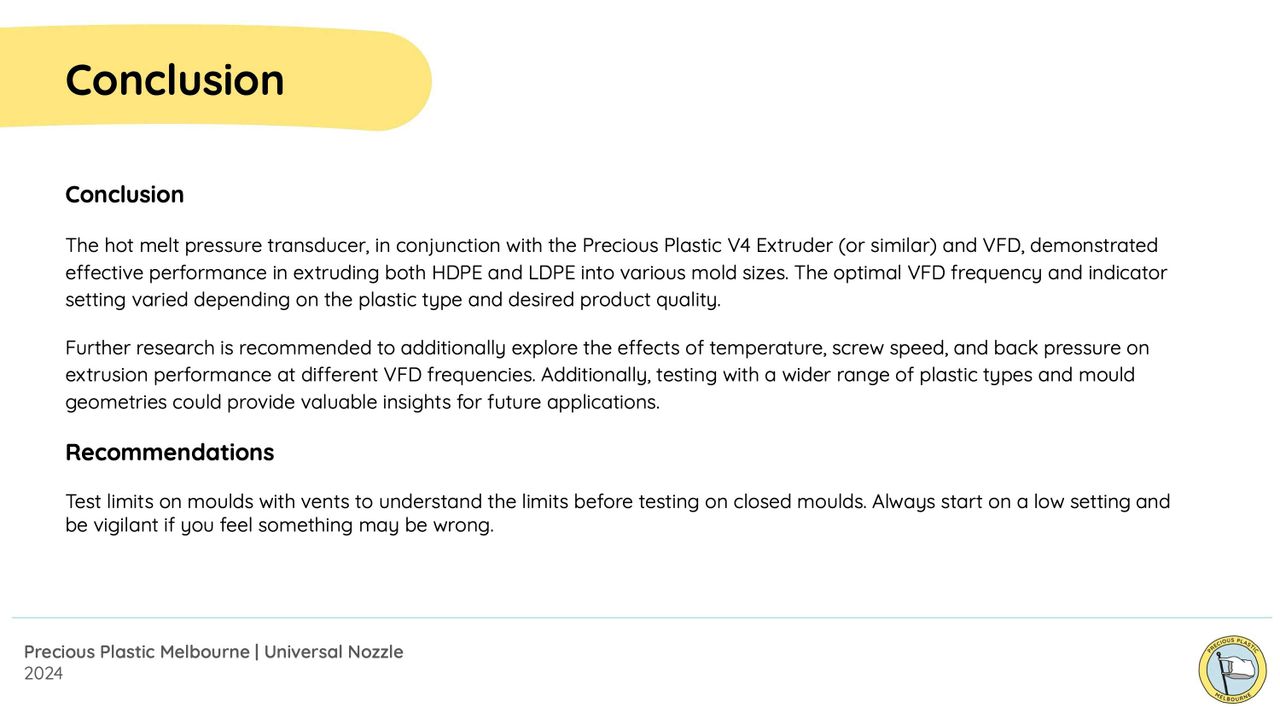Screen dimensions: 1280x720
Task: Click the word "vigilant" in last paragraph
Action: (125, 525)
